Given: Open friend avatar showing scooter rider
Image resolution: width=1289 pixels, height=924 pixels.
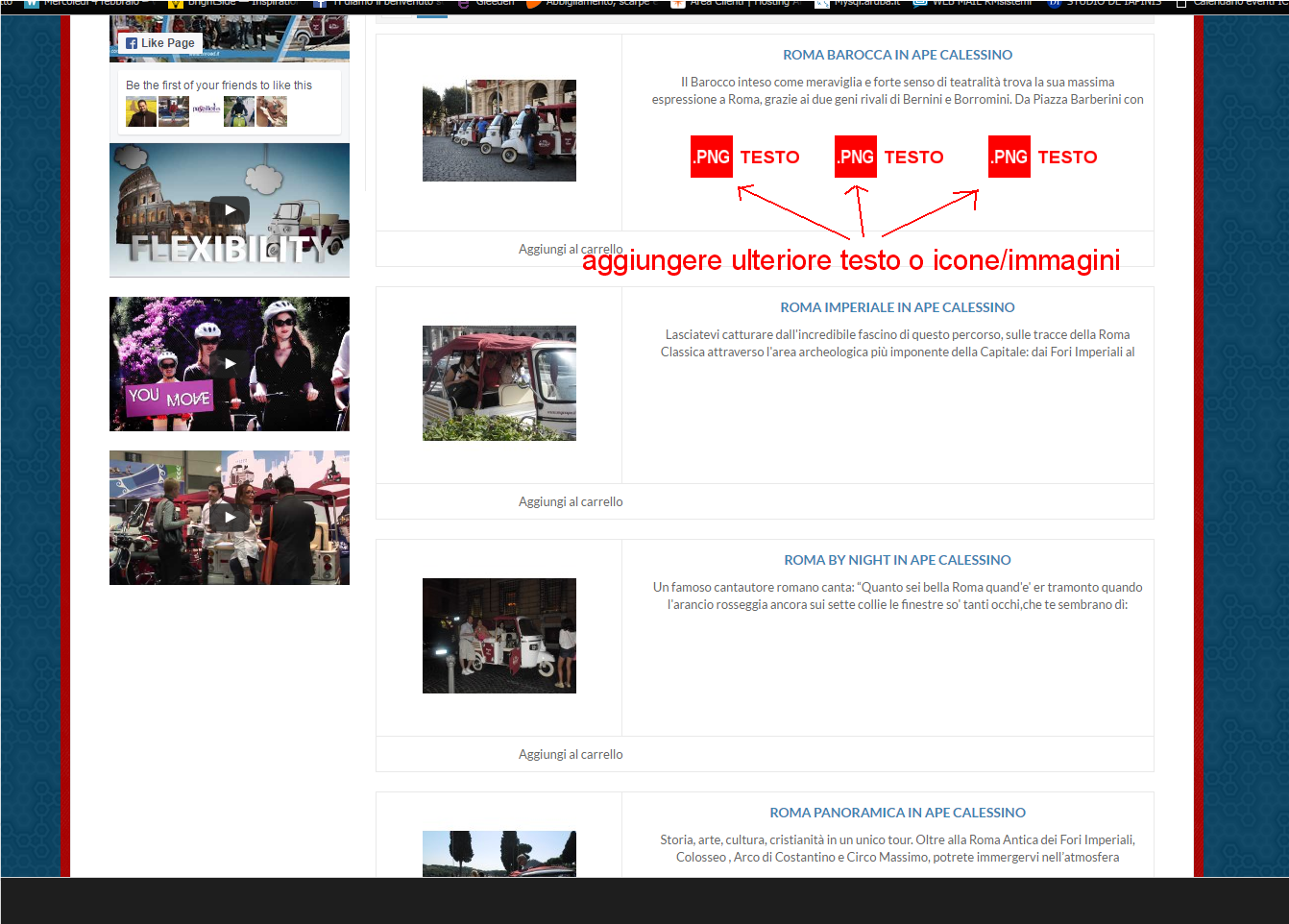Looking at the screenshot, I should click(x=239, y=111).
